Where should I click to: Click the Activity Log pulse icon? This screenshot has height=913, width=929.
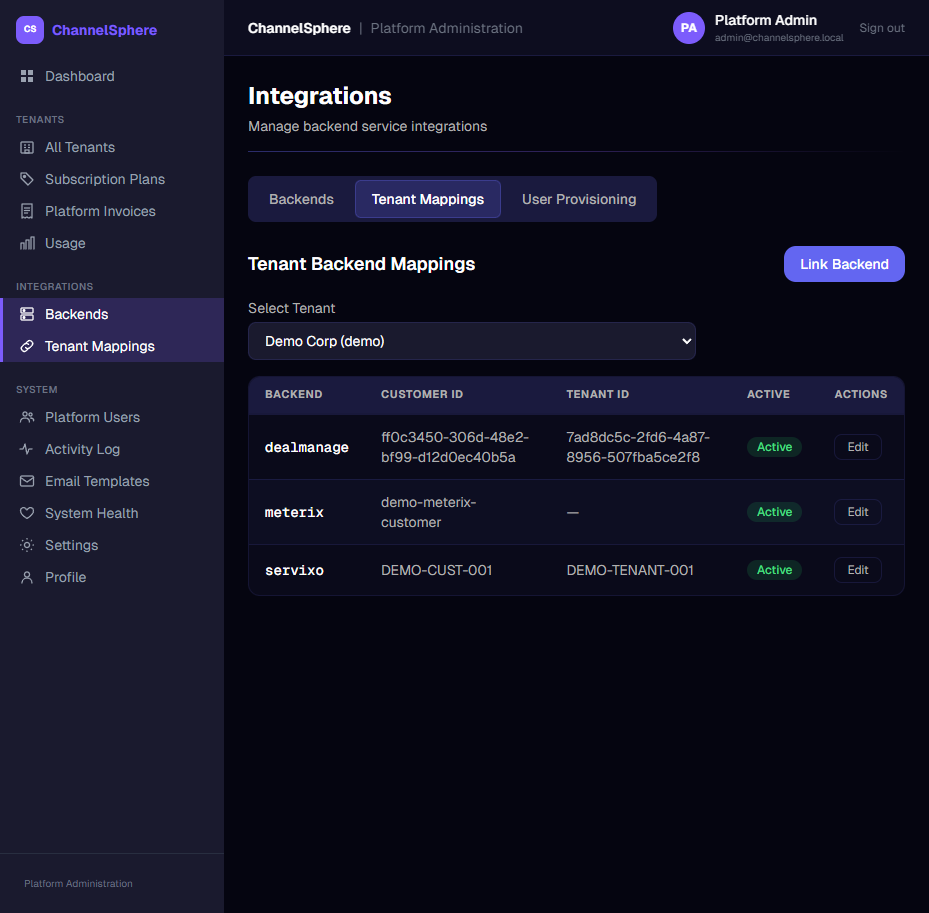27,450
